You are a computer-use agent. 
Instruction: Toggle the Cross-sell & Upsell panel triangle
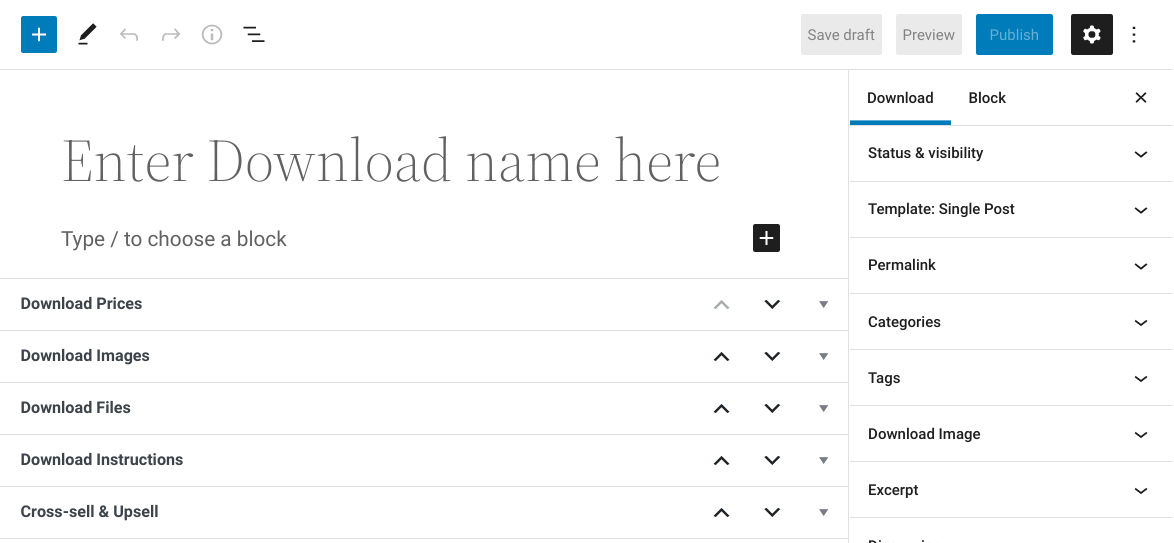tap(823, 512)
